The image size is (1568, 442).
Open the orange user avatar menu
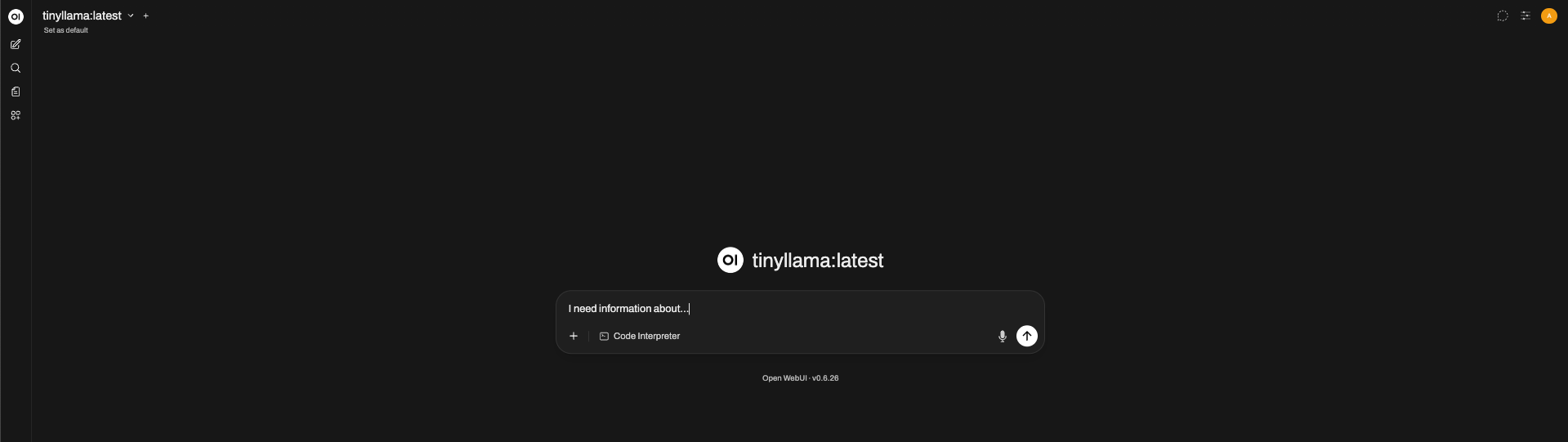1548,16
